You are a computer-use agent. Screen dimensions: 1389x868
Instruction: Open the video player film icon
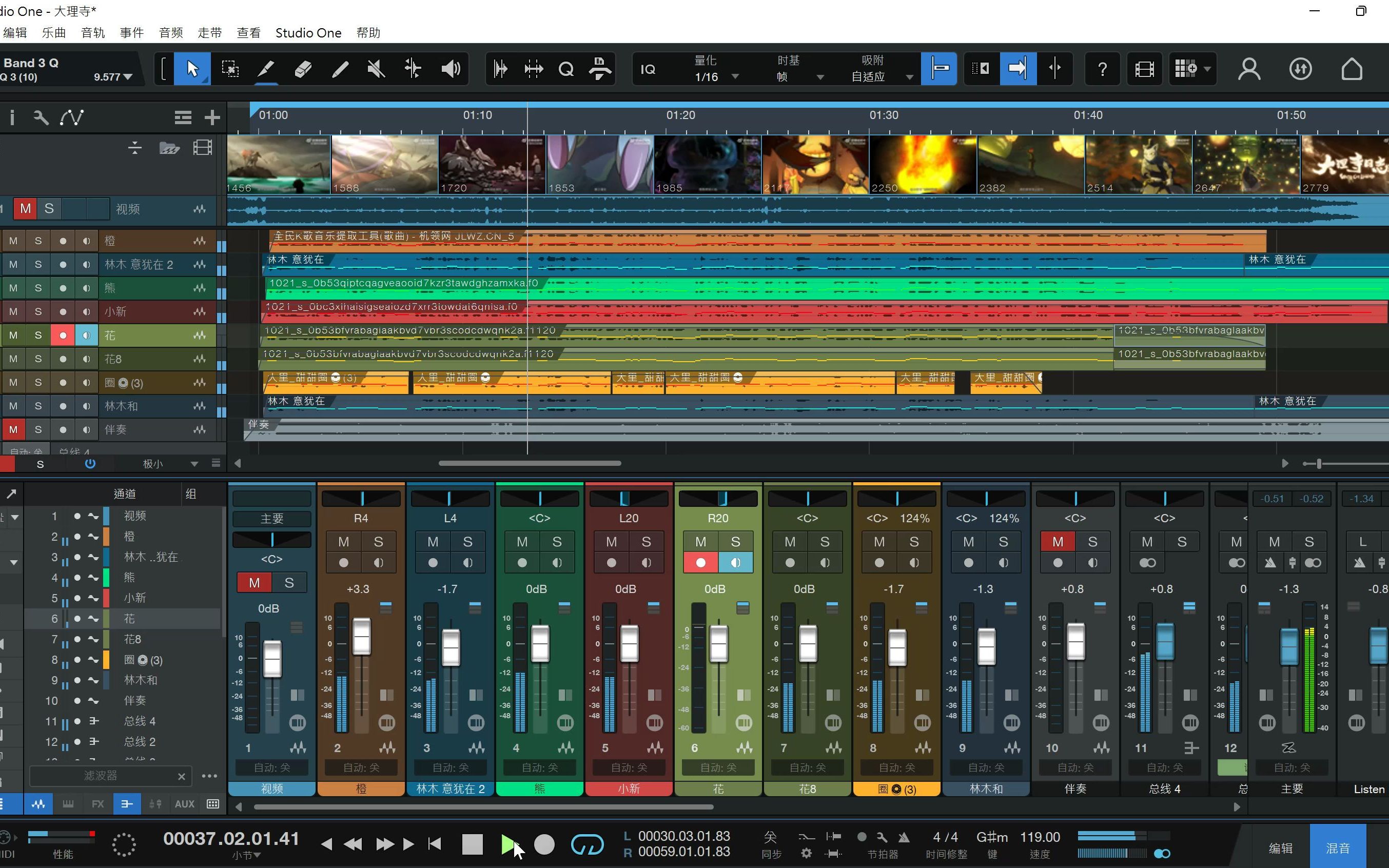1145,69
